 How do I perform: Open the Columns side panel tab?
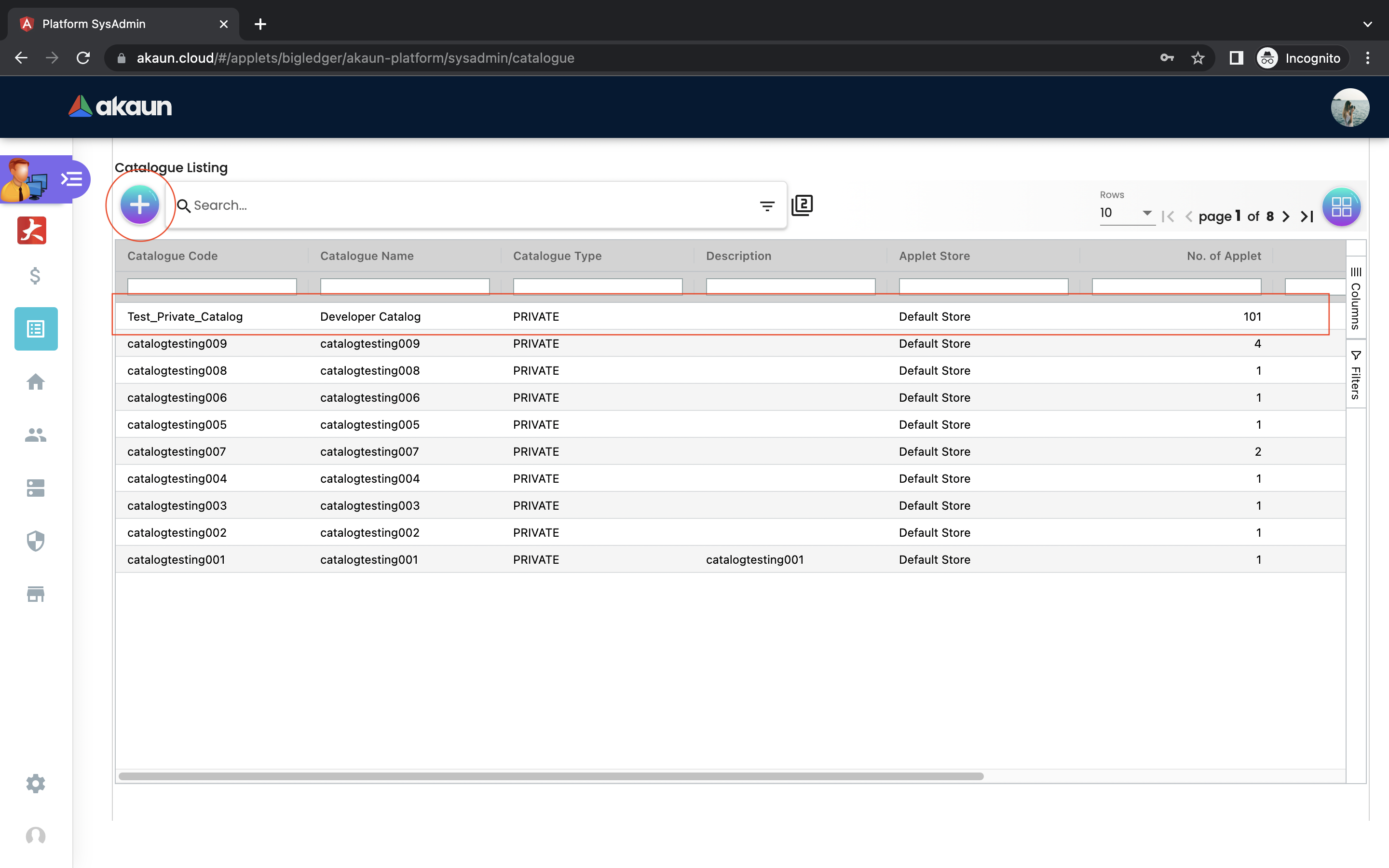[x=1355, y=298]
